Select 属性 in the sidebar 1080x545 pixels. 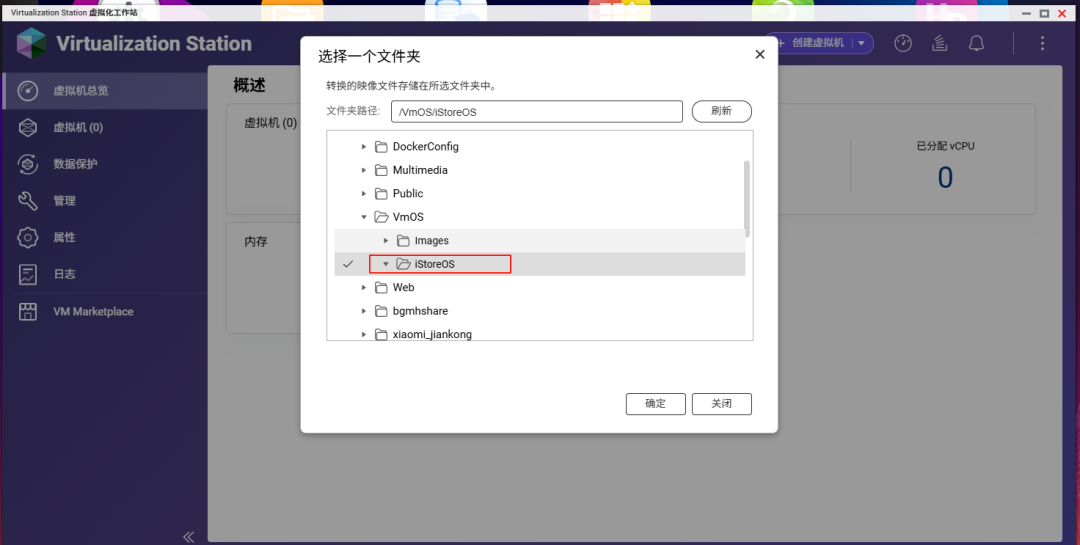(103, 237)
